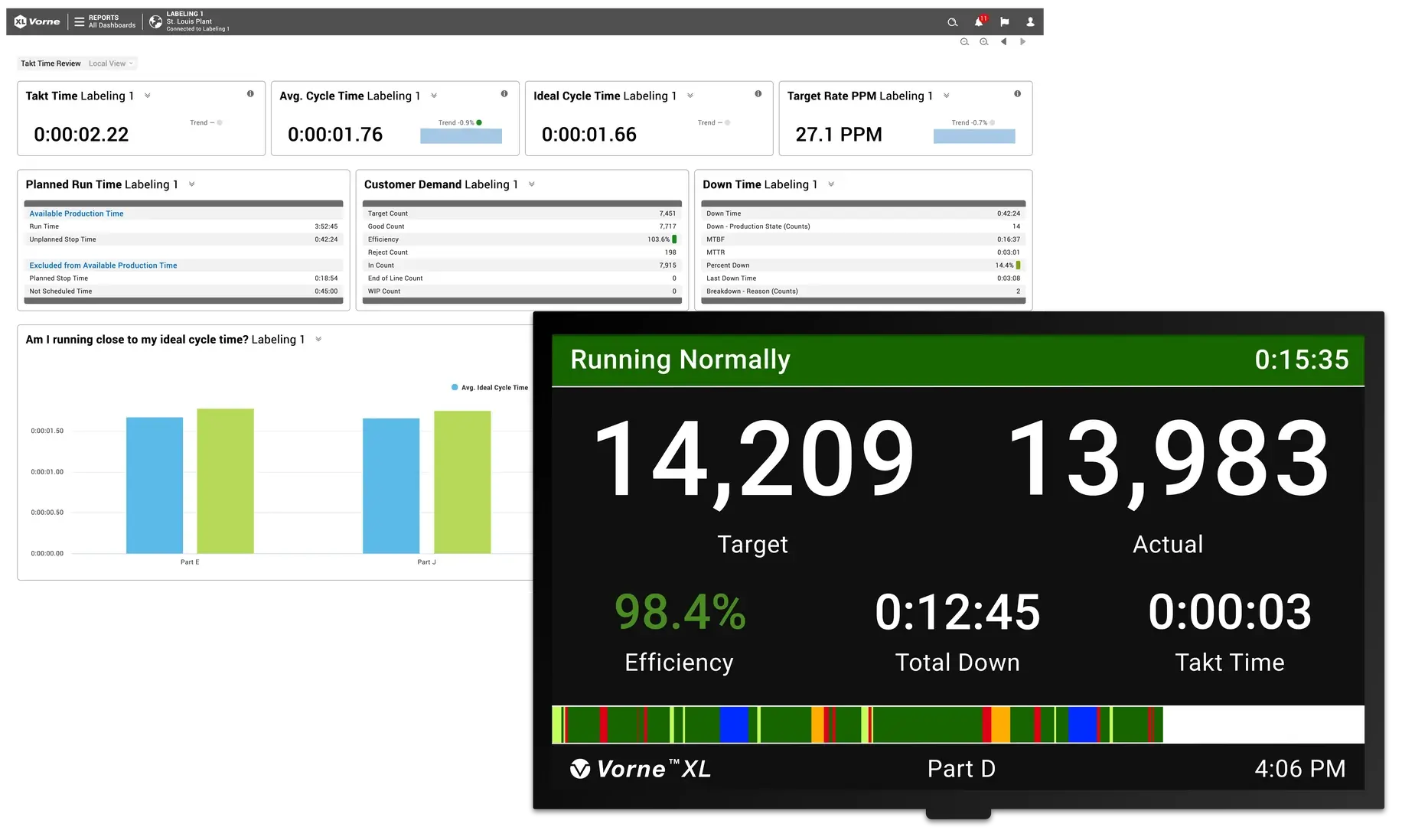1402x840 pixels.
Task: Expand the ideal cycle time chart chevron
Action: pyautogui.click(x=318, y=340)
